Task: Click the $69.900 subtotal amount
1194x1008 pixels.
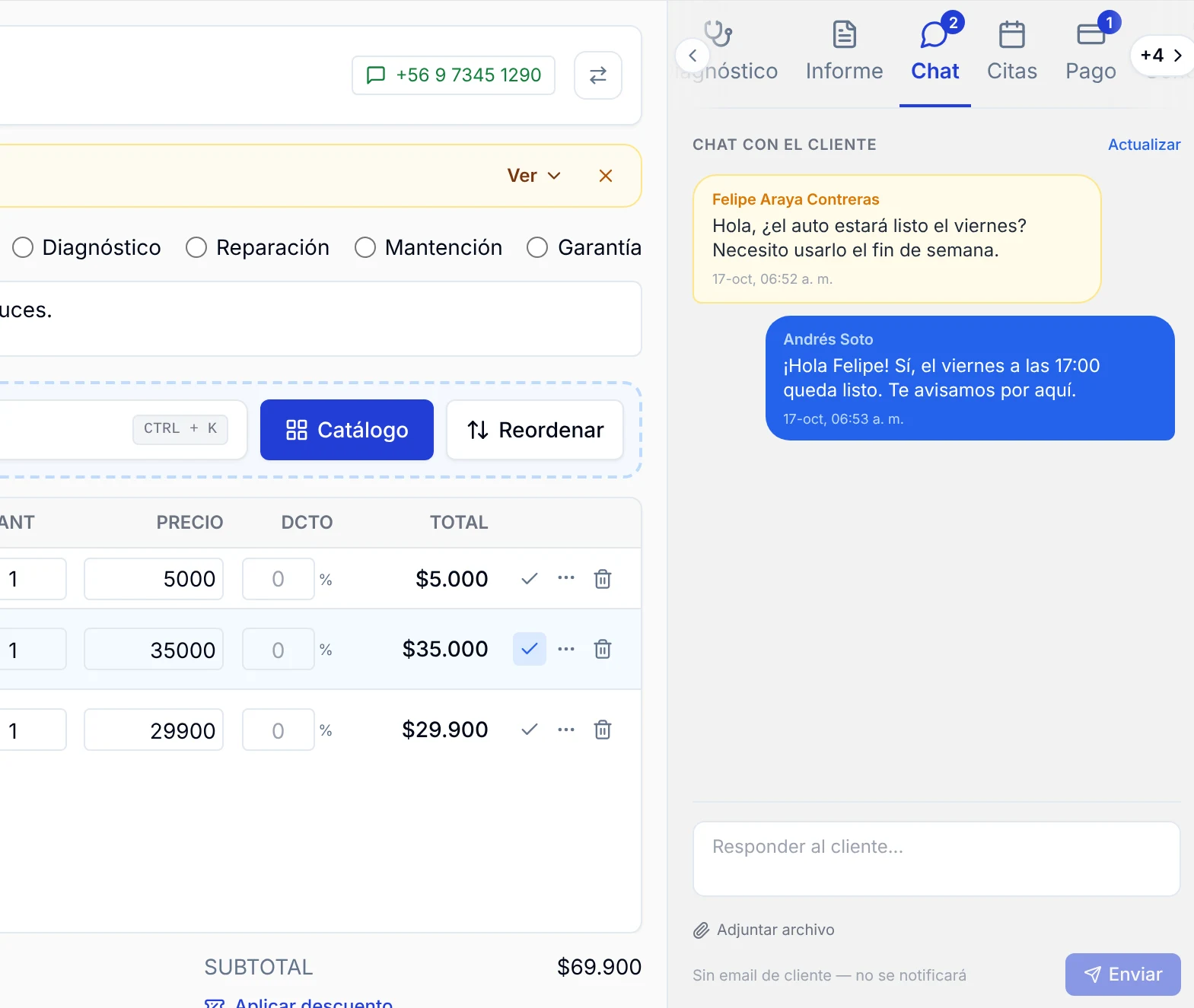Action: 599,967
